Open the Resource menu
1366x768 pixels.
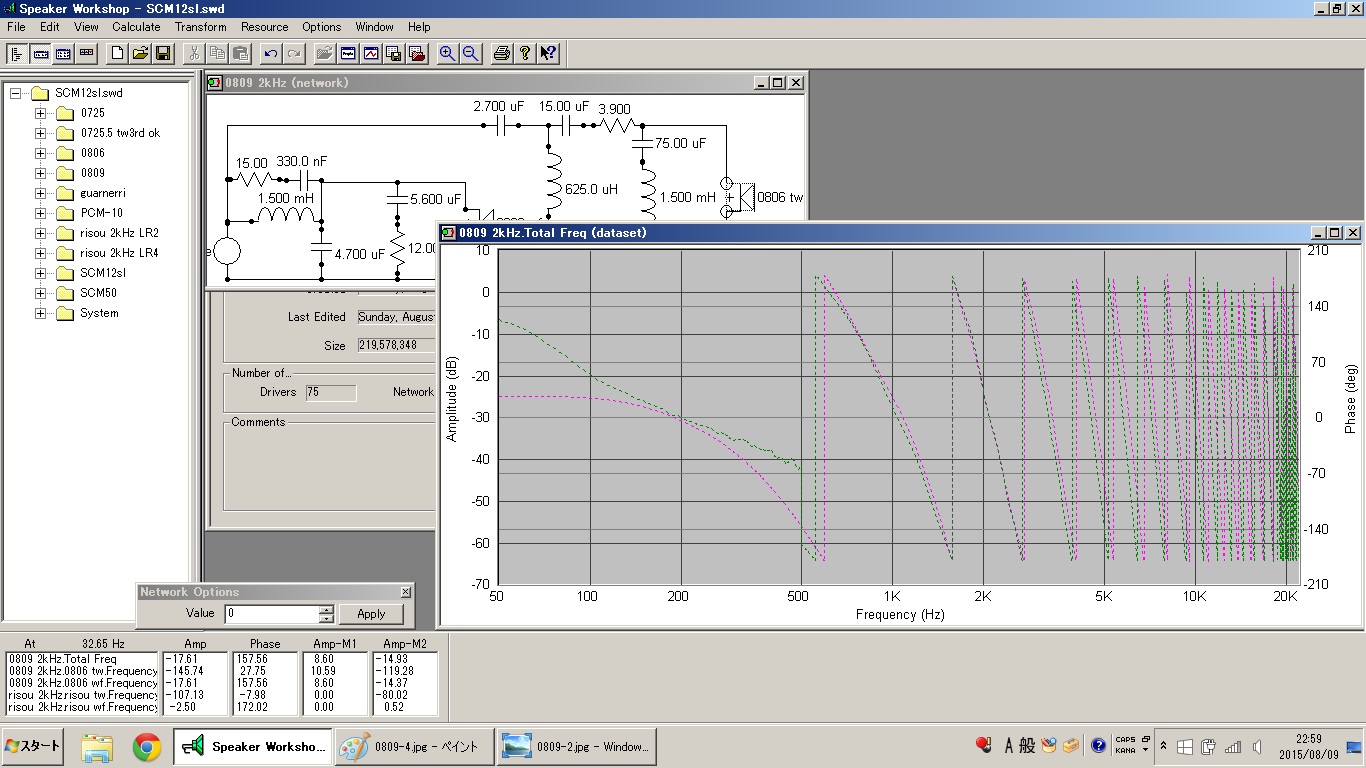coord(265,27)
